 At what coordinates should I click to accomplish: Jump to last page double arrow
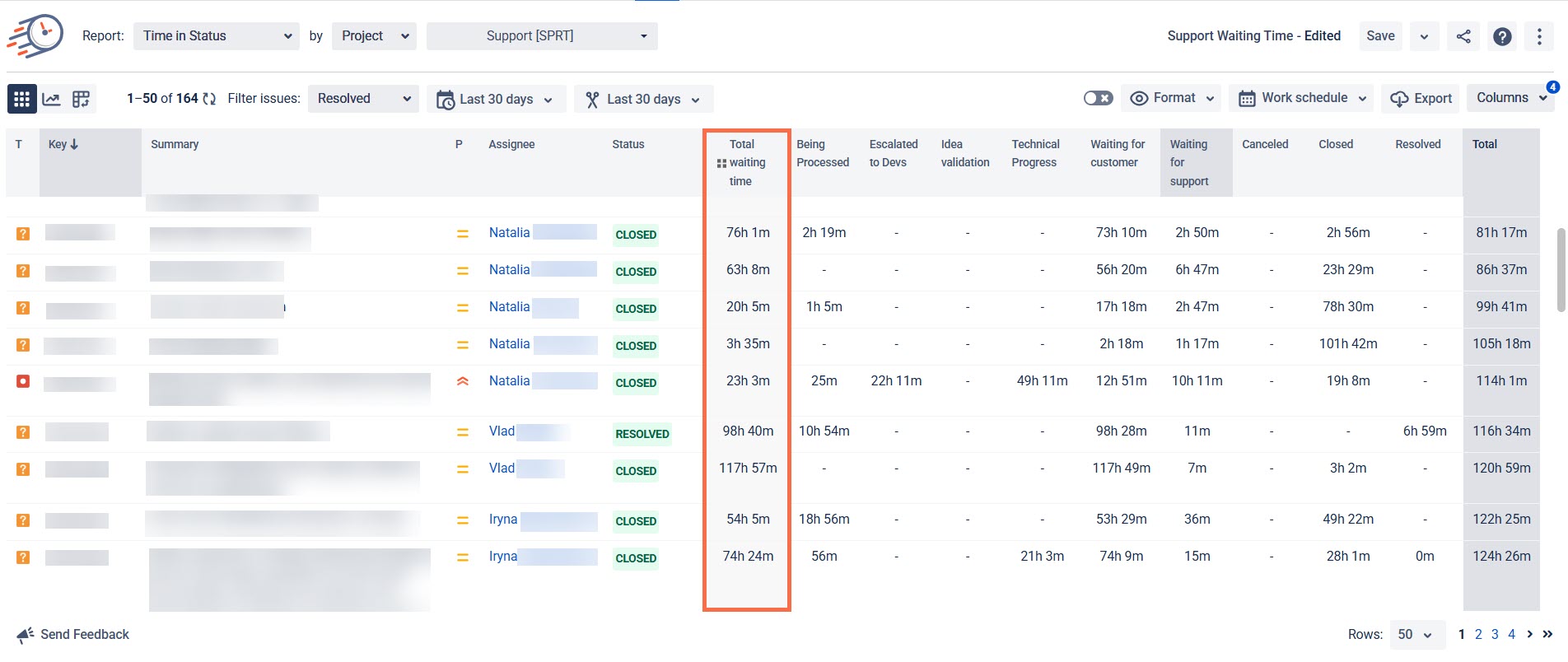click(1547, 634)
